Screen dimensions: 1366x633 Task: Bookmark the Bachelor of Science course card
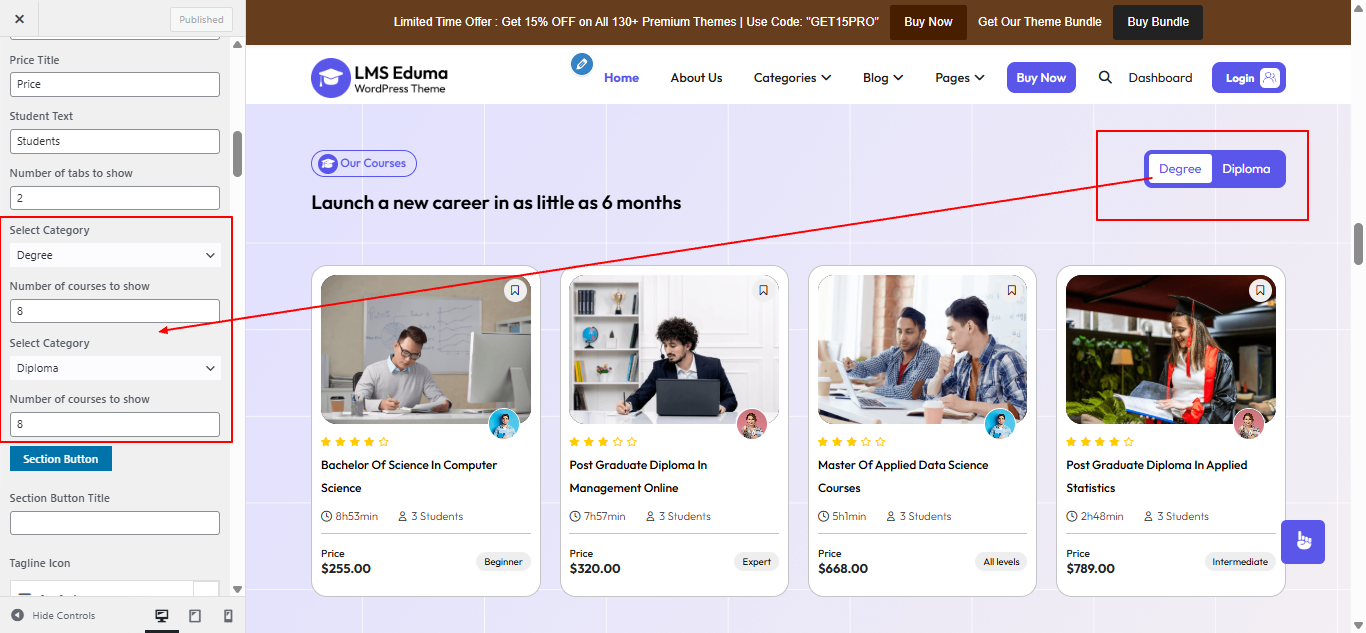tap(514, 290)
